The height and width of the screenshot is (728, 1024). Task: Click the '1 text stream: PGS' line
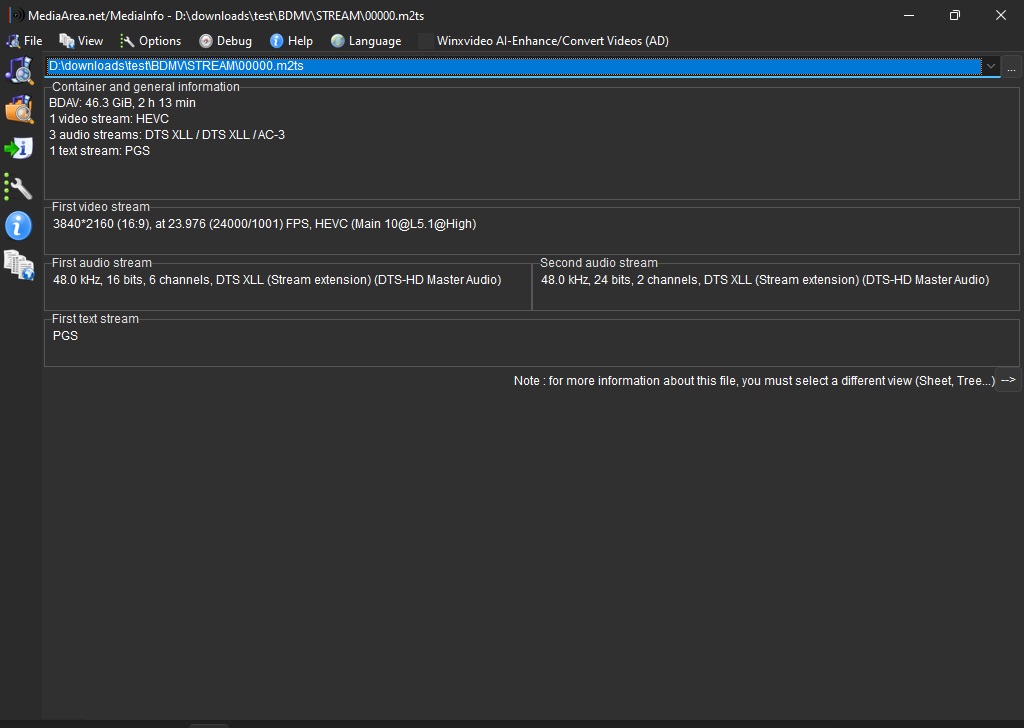99,150
